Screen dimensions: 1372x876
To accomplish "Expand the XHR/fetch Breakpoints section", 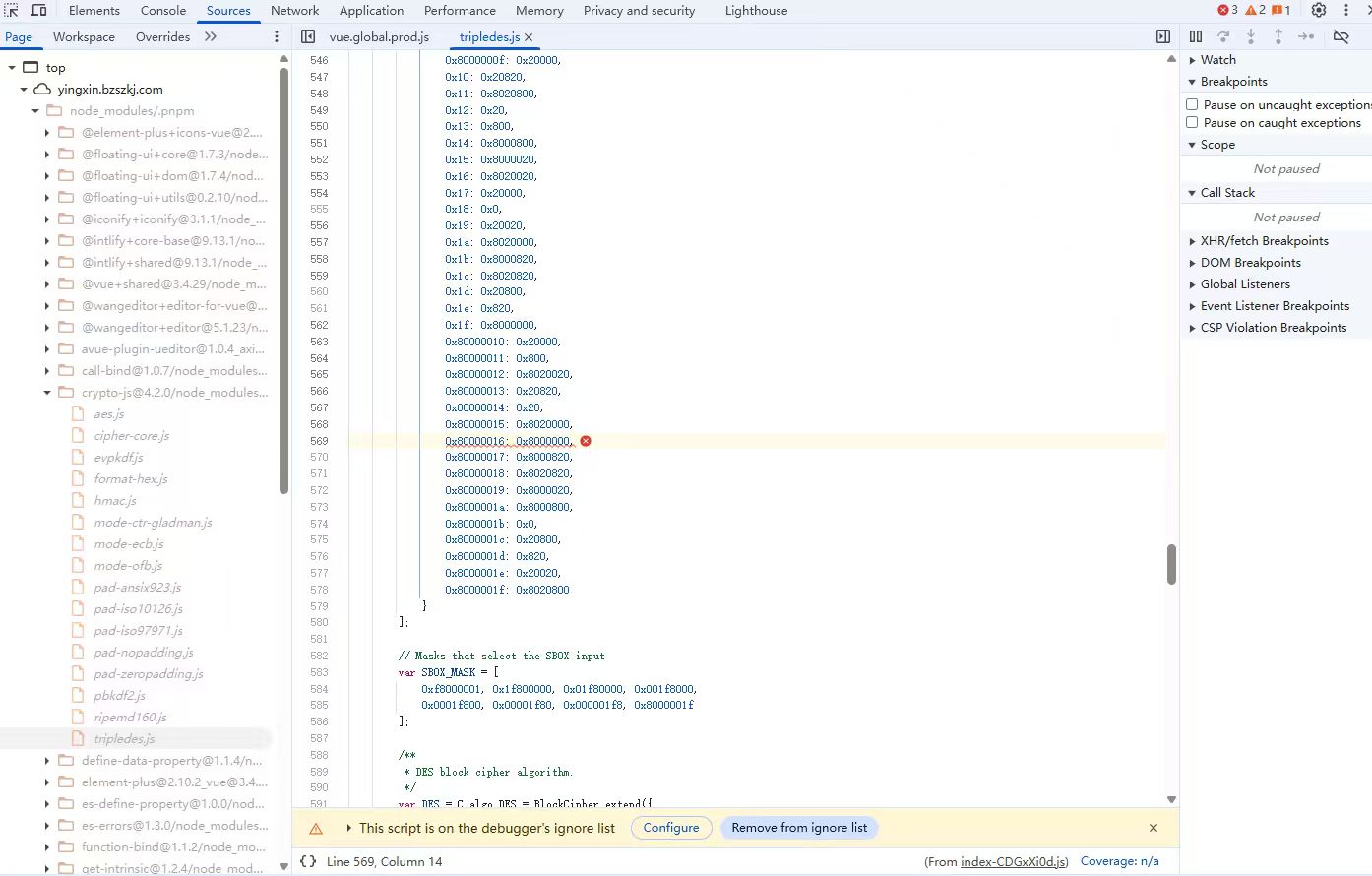I will 1264,241.
